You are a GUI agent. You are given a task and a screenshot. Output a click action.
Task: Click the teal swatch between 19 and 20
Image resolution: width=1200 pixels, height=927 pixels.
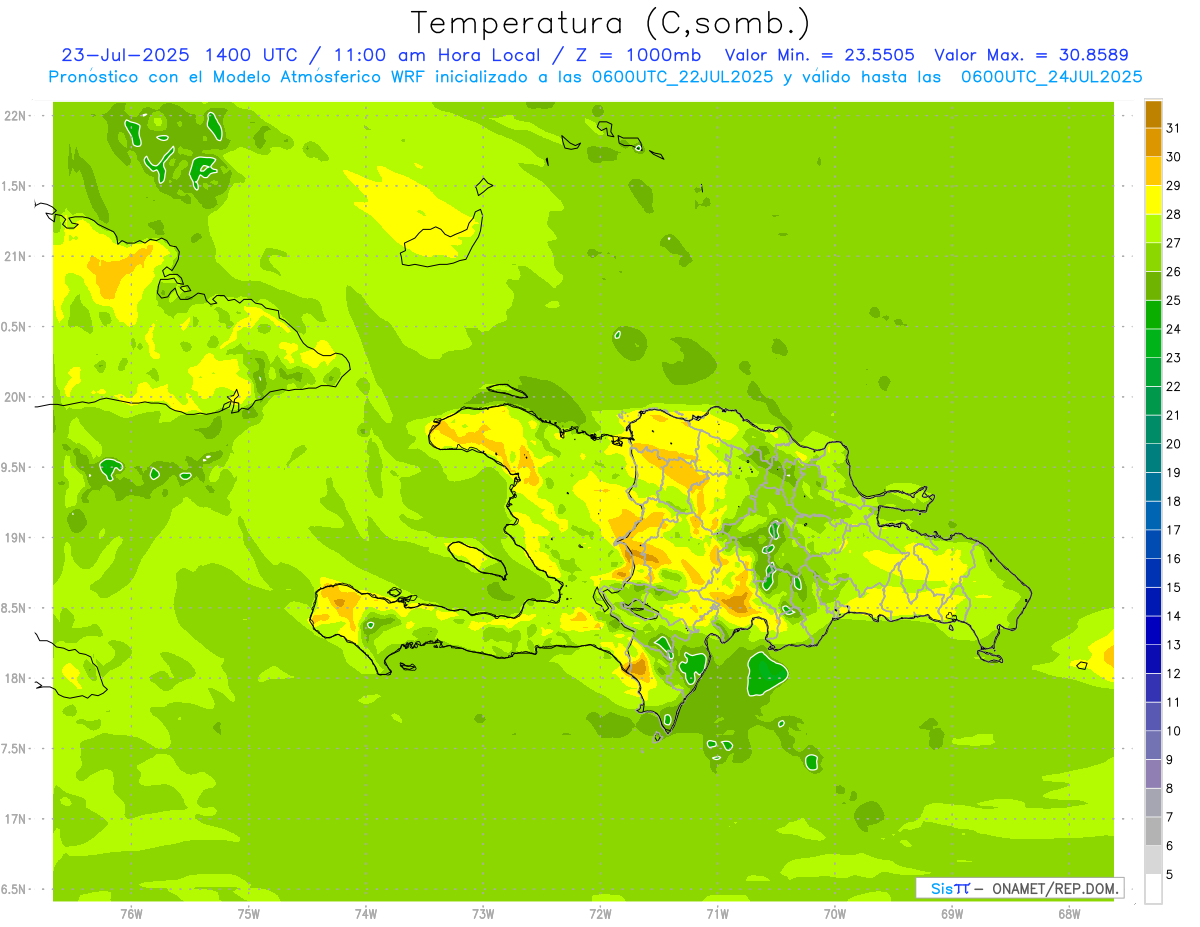(1153, 458)
